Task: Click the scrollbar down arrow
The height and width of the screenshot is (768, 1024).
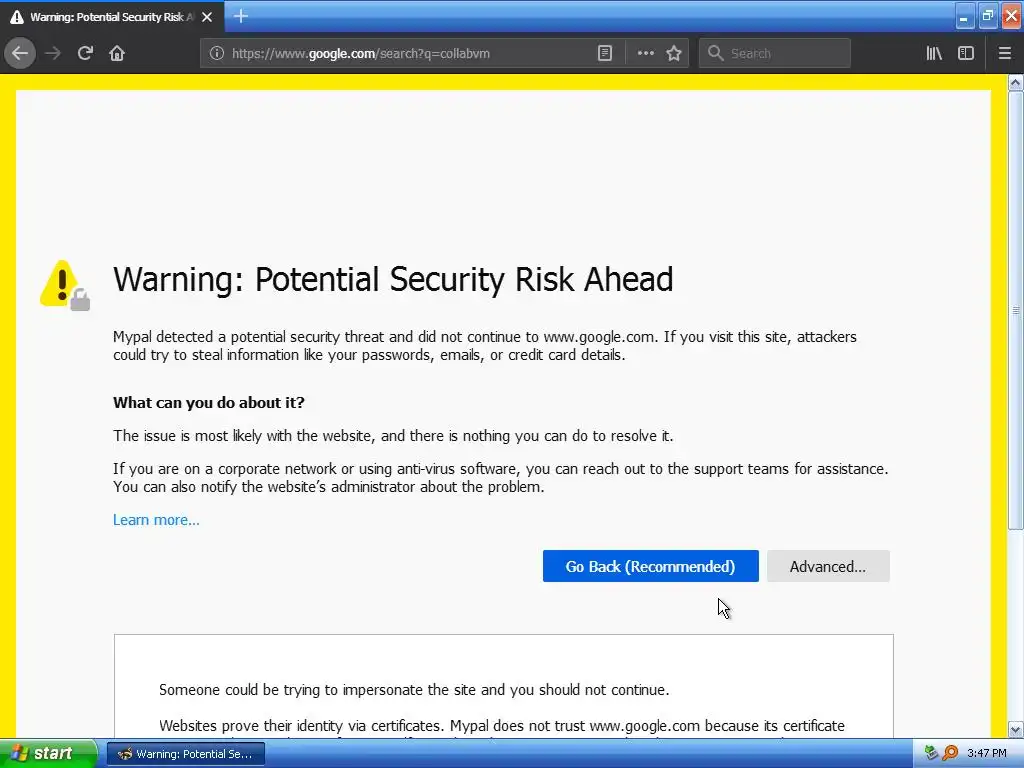Action: [1016, 729]
